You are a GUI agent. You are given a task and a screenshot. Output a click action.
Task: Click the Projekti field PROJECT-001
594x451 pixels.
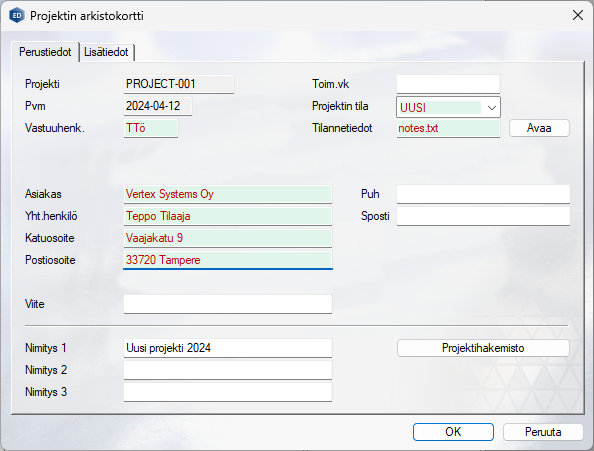179,84
